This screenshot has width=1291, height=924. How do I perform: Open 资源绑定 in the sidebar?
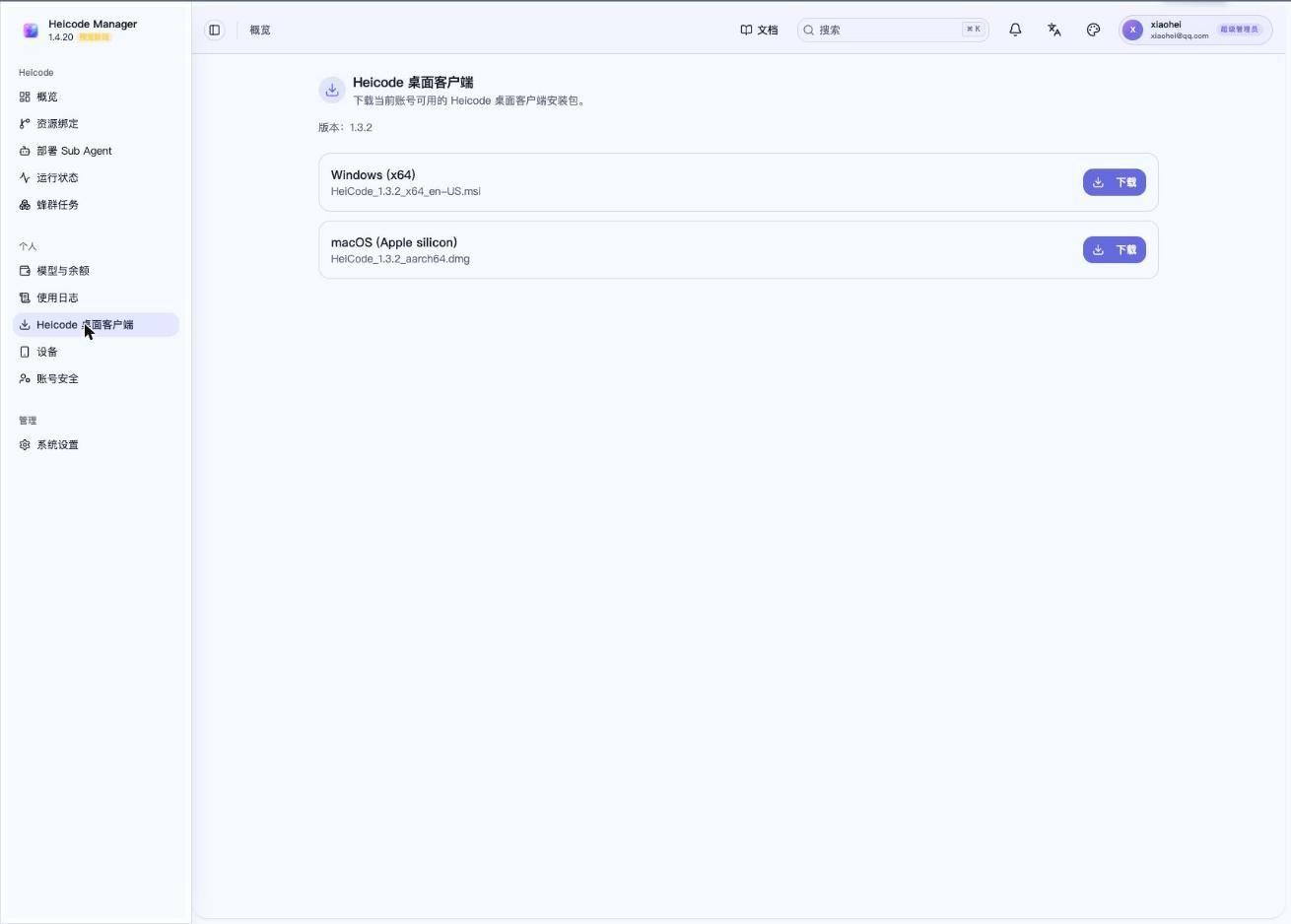click(96, 123)
